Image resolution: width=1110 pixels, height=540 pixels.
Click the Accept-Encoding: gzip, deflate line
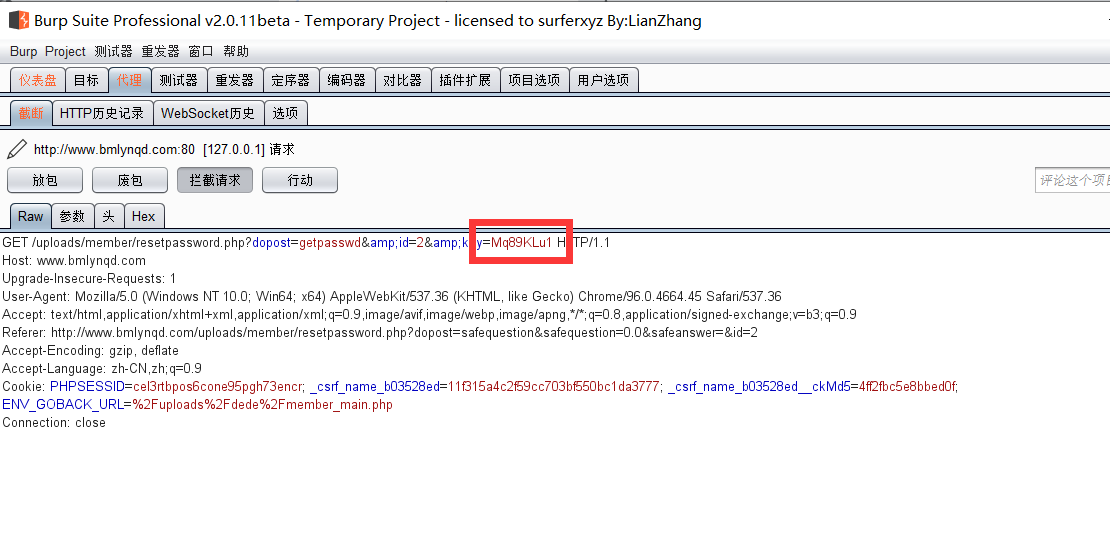coord(91,350)
